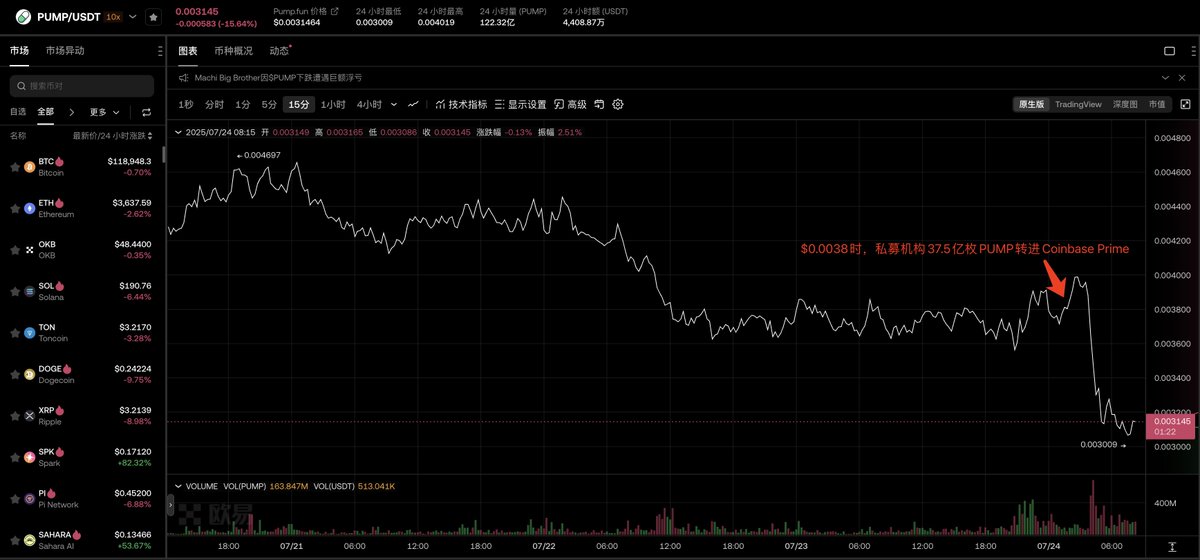Open chart settings gear icon

tap(618, 104)
